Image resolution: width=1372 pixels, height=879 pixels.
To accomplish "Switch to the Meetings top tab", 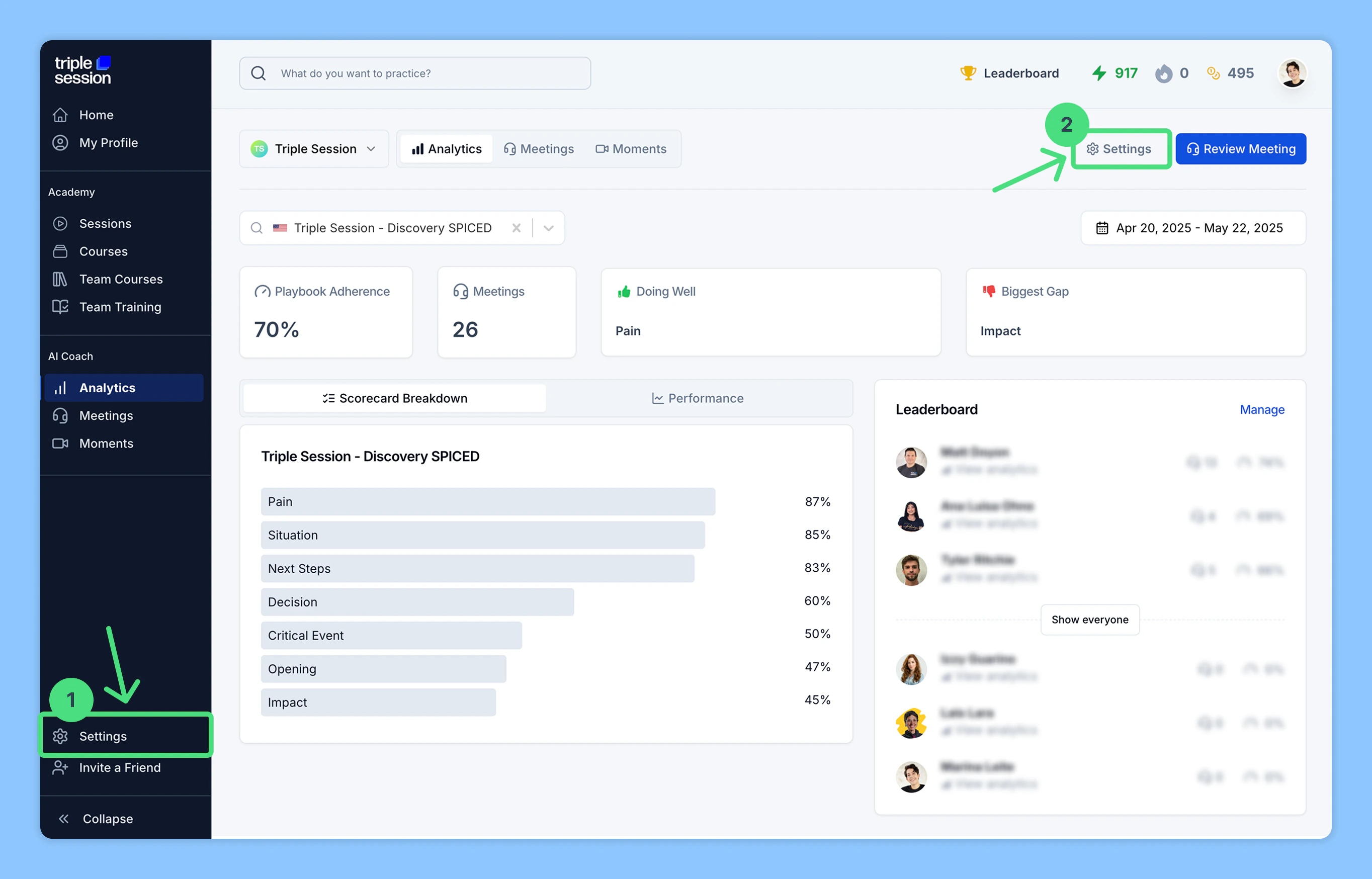I will point(539,149).
